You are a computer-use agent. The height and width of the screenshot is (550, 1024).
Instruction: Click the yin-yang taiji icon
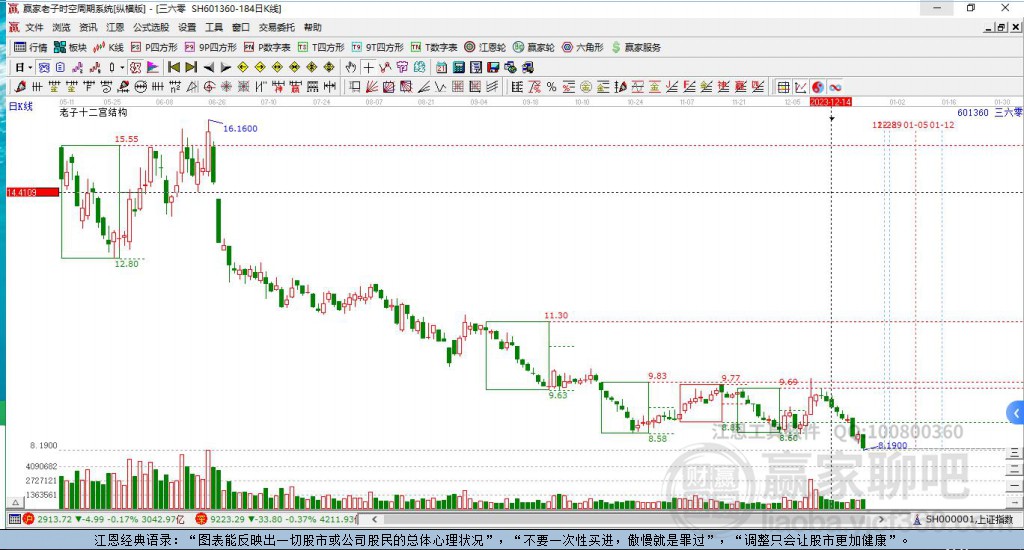tap(818, 87)
